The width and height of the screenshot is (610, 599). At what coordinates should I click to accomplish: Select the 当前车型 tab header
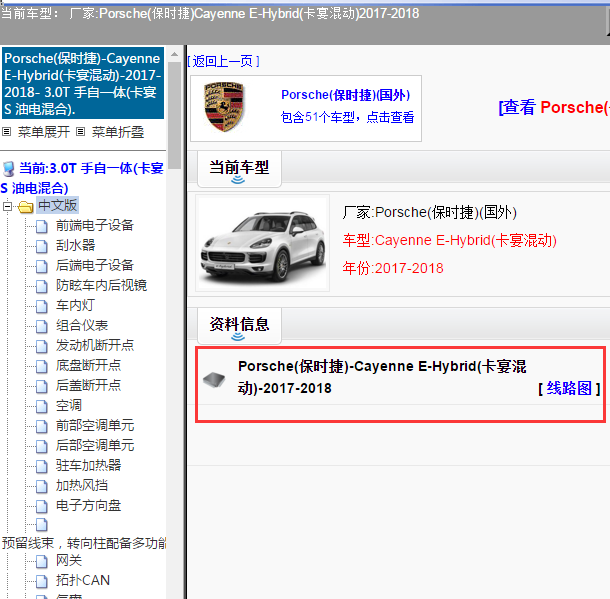point(239,170)
